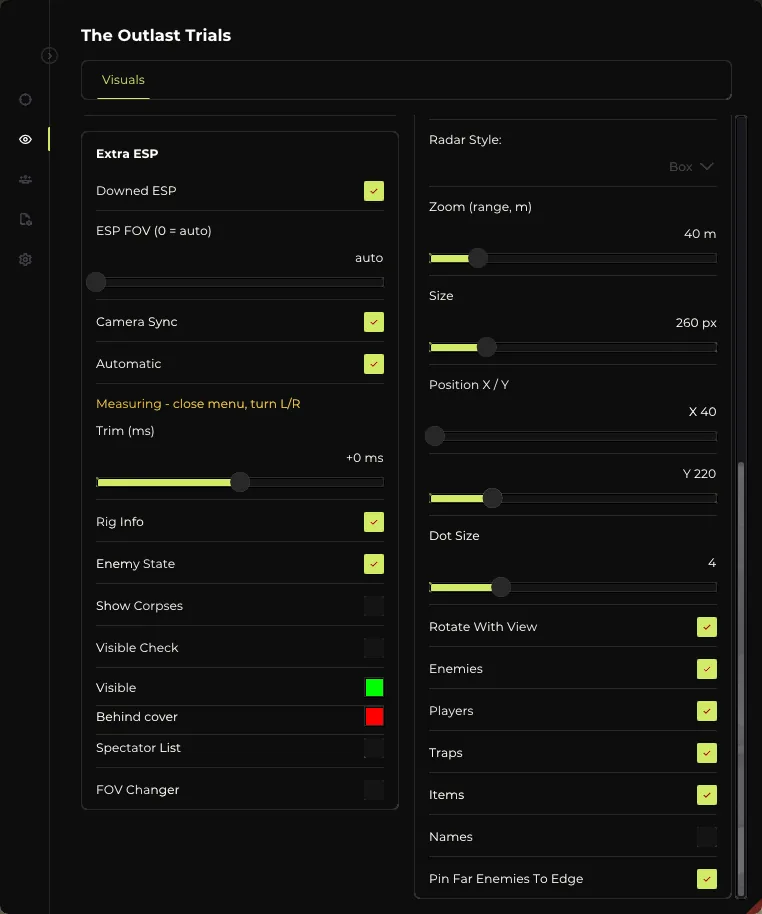Click the Dot Size slider handle
Screen dimensions: 762x914
click(x=501, y=587)
